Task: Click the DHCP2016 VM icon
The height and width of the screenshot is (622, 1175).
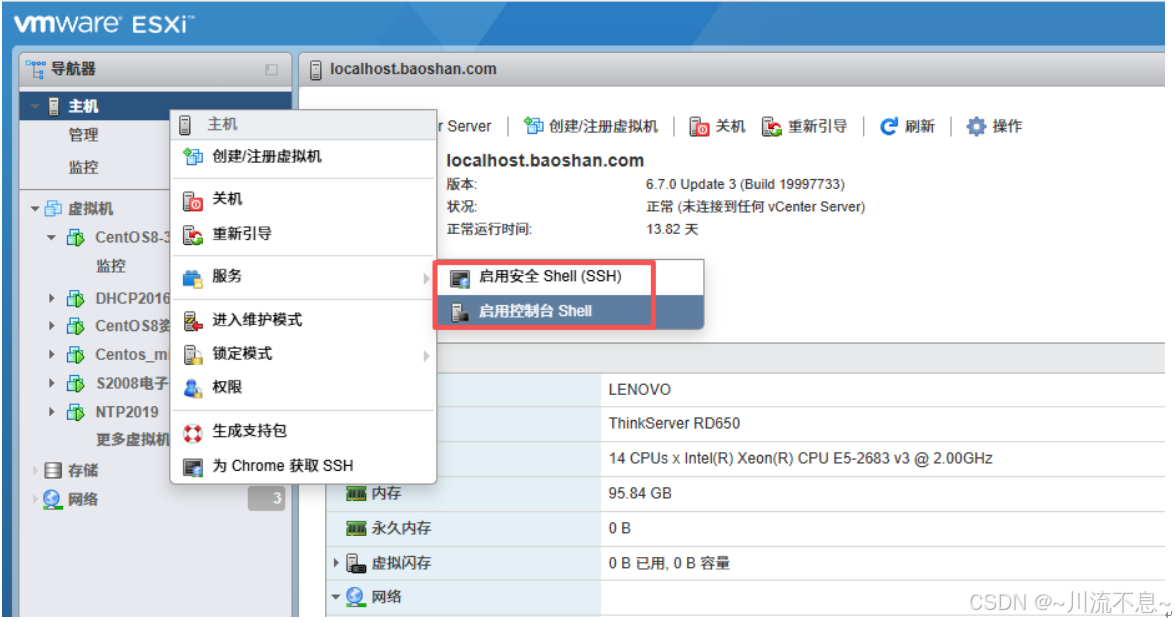Action: pyautogui.click(x=76, y=298)
